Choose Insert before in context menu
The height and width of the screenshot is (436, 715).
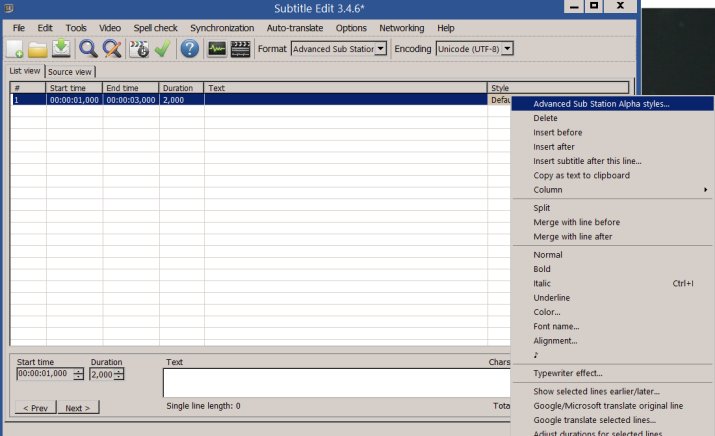tap(612, 132)
